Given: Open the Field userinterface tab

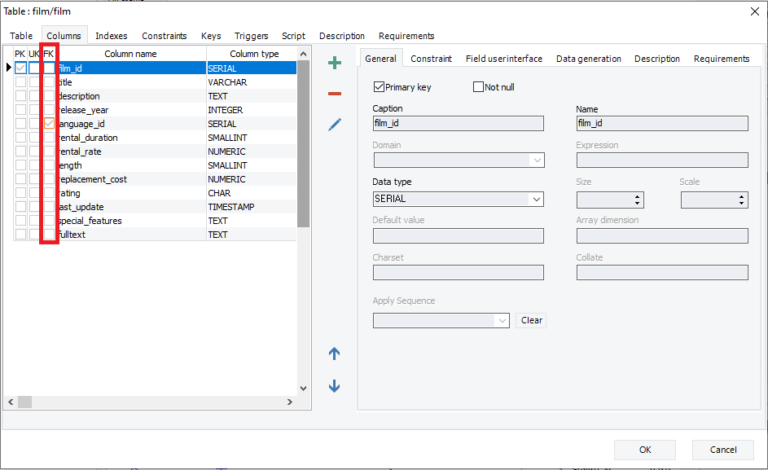Looking at the screenshot, I should coord(504,59).
